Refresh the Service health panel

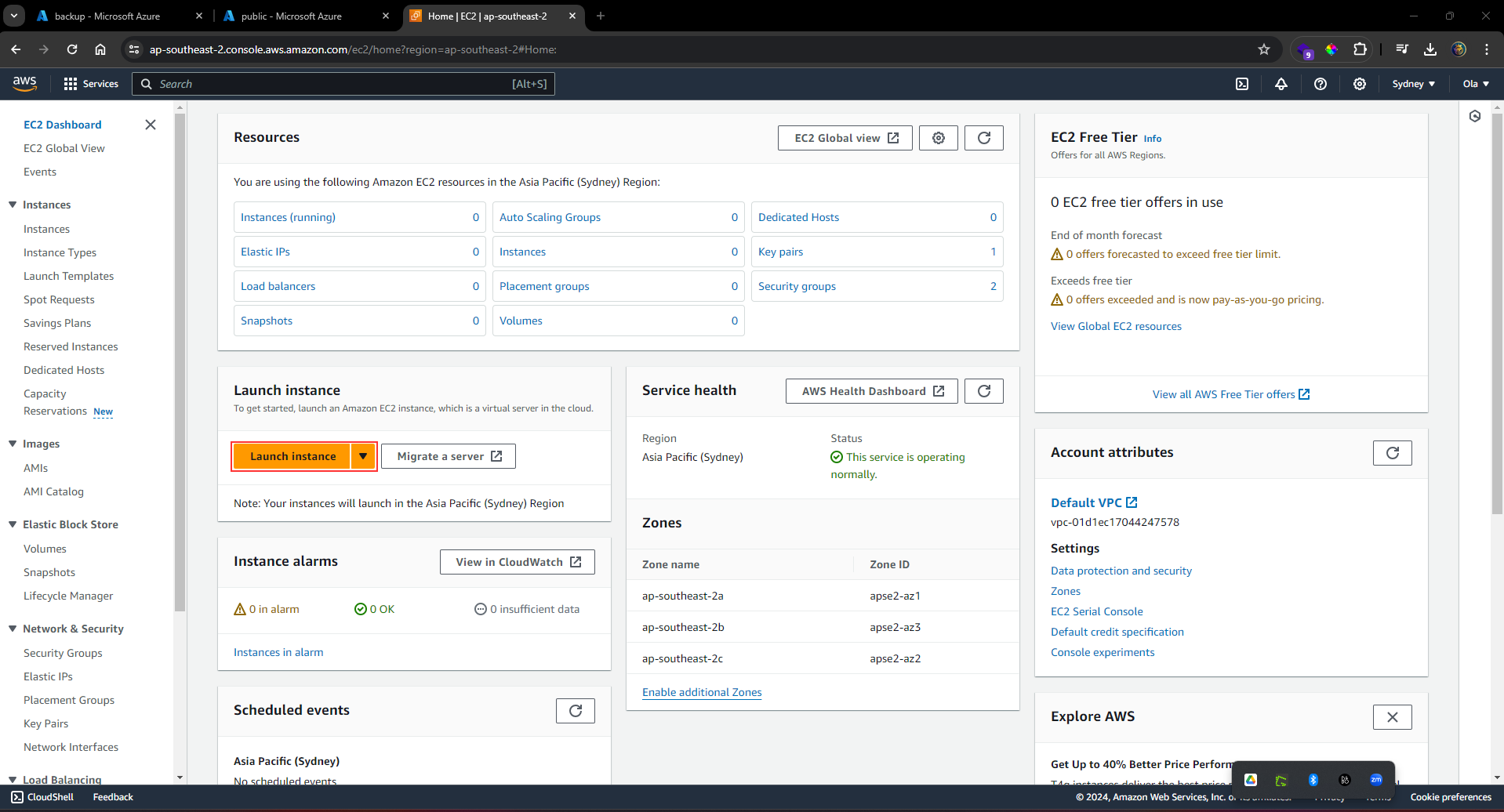(983, 391)
